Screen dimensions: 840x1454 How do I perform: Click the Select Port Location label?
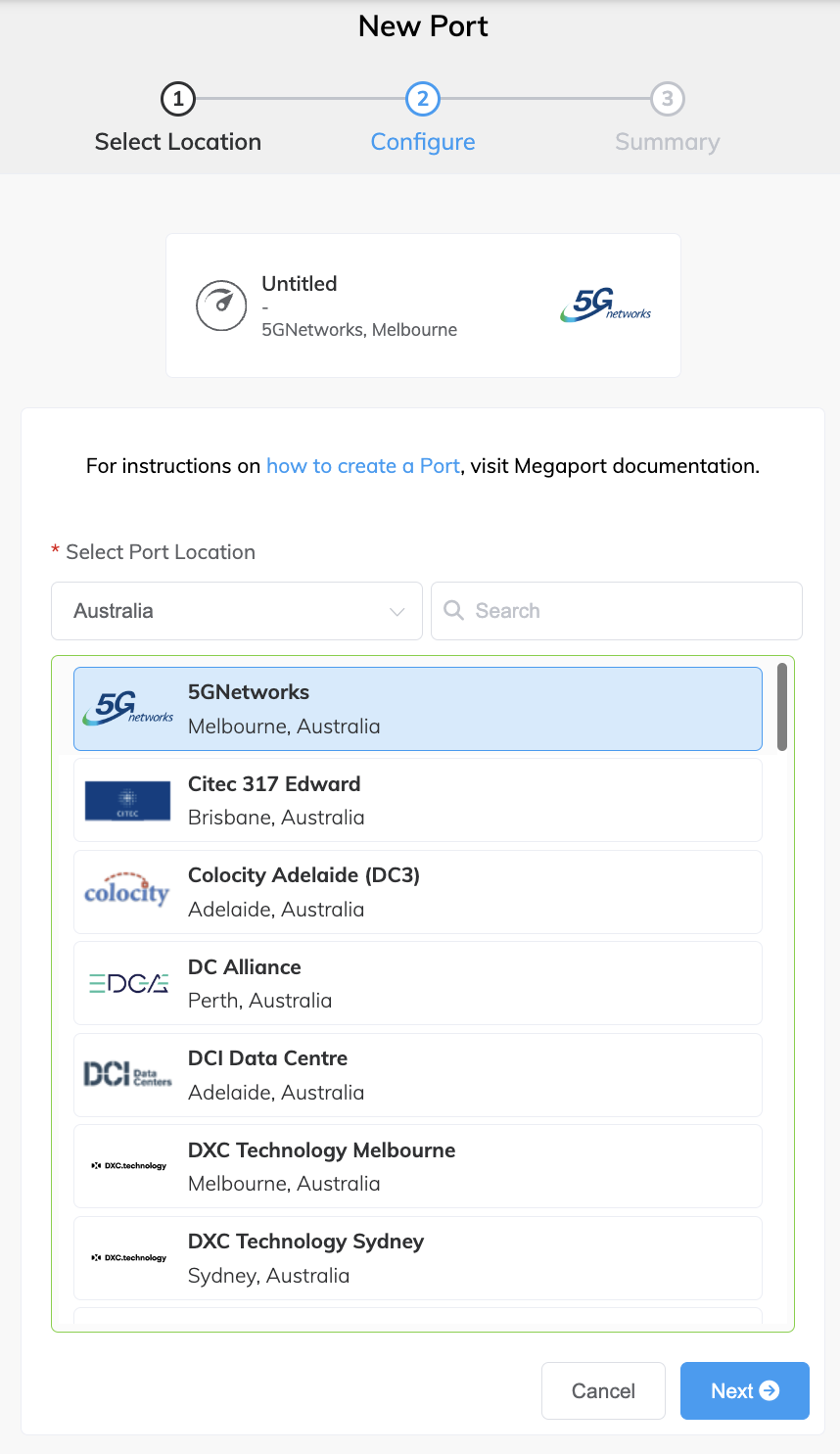[x=161, y=552]
